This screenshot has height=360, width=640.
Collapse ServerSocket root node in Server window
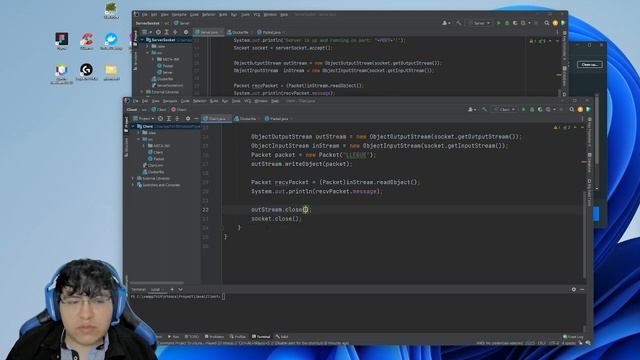142,40
